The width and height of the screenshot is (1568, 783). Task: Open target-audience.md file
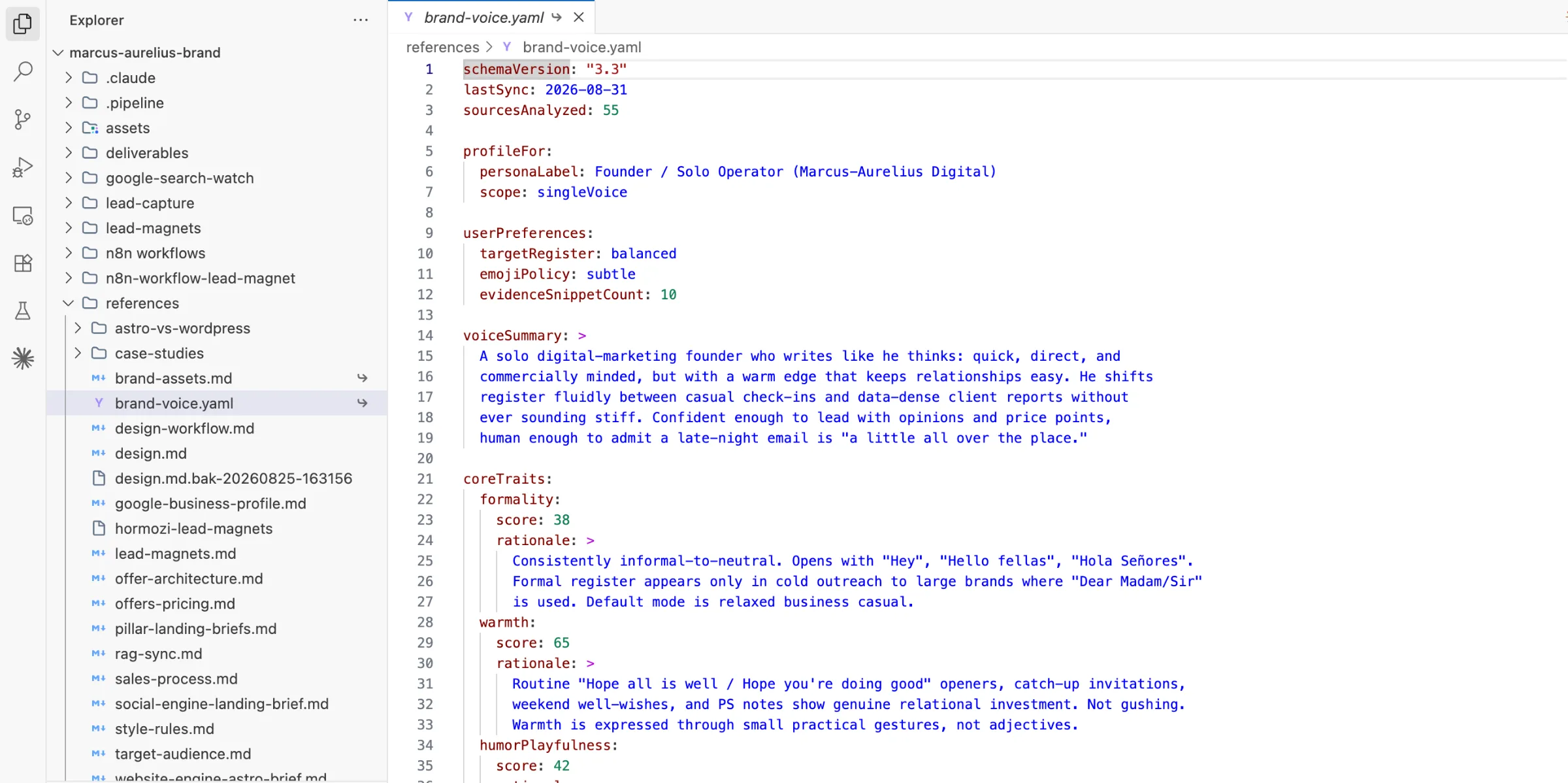[x=183, y=754]
